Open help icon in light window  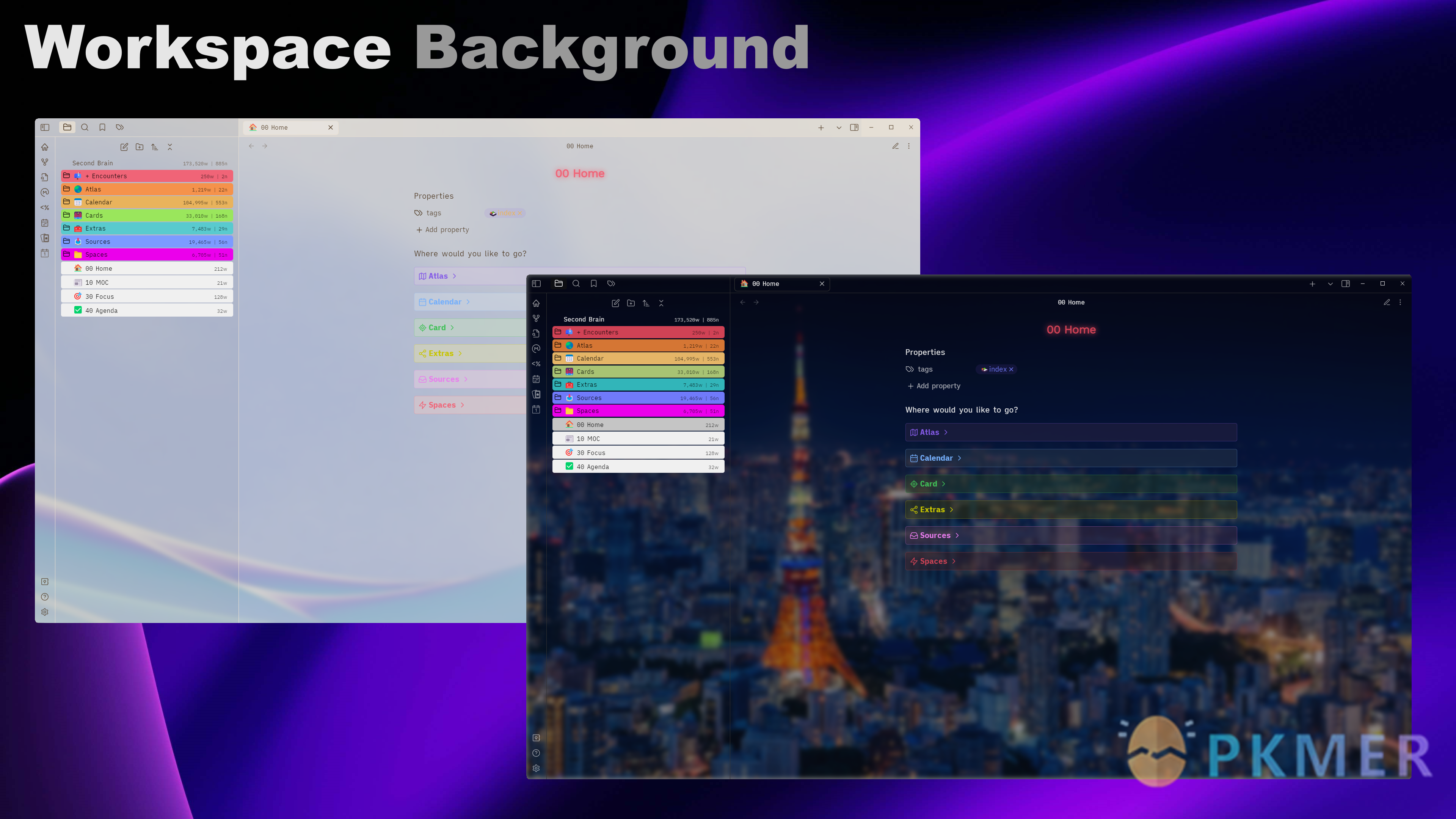click(45, 597)
